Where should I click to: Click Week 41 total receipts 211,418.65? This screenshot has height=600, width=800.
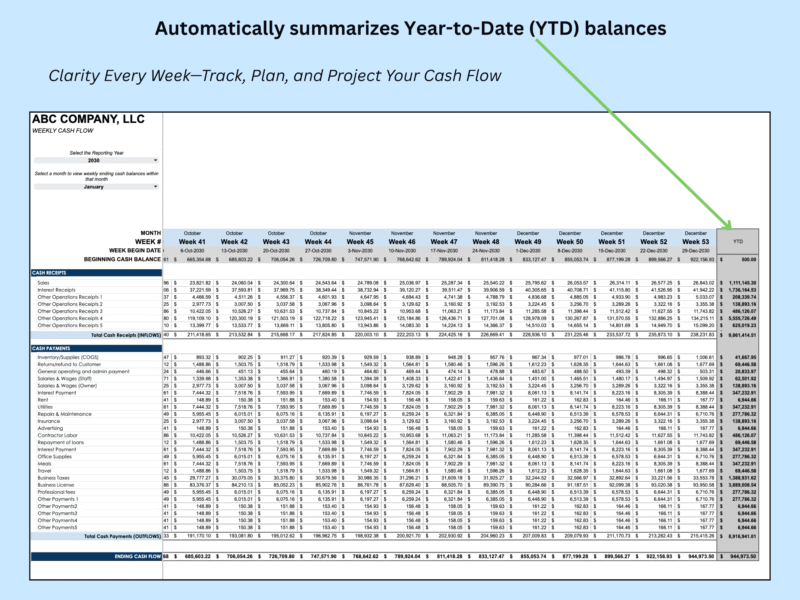(x=198, y=335)
